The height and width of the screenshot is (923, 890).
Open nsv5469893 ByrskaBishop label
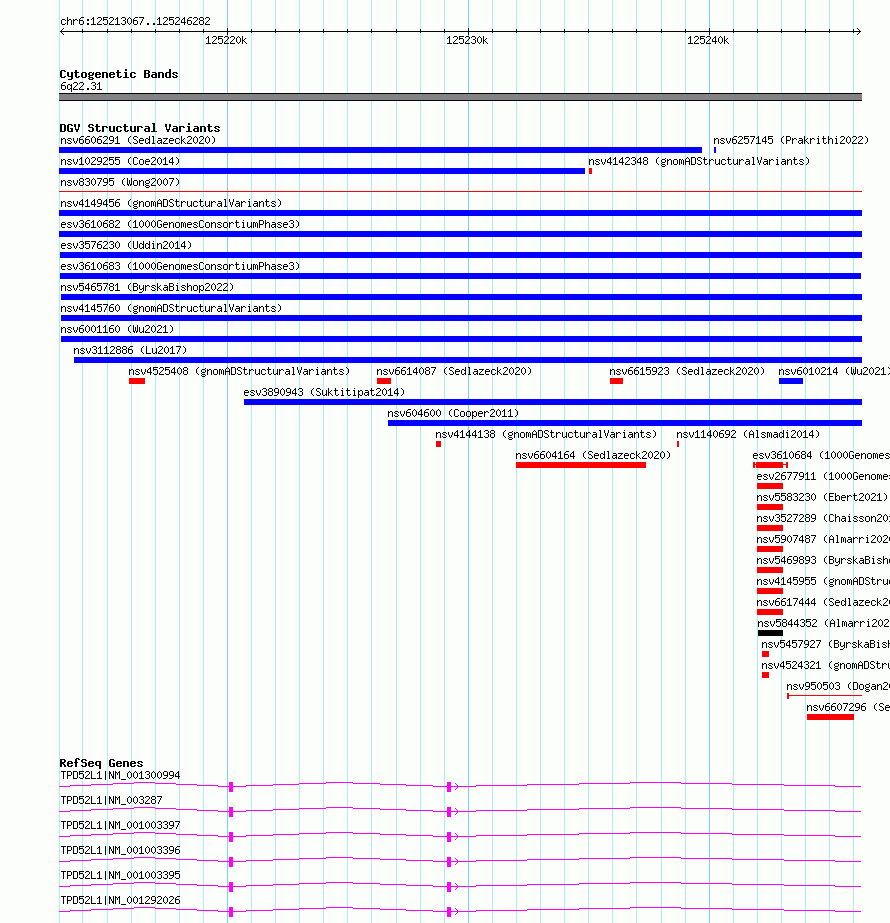(x=823, y=560)
